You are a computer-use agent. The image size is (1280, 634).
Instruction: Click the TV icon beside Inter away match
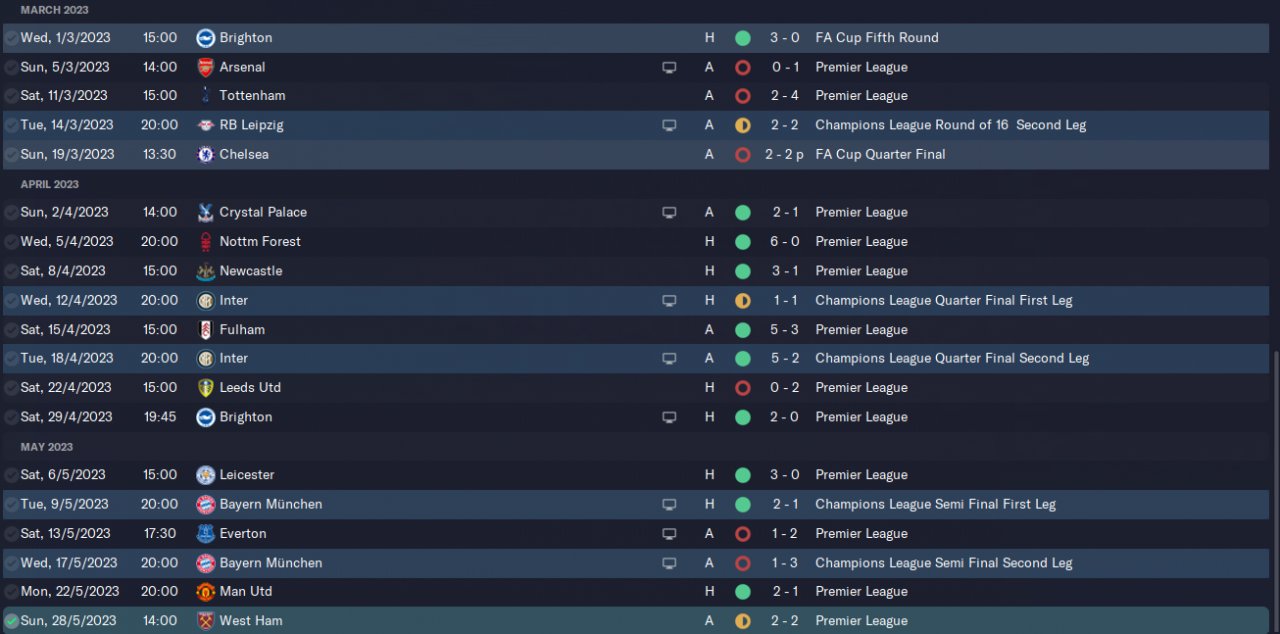coord(669,358)
